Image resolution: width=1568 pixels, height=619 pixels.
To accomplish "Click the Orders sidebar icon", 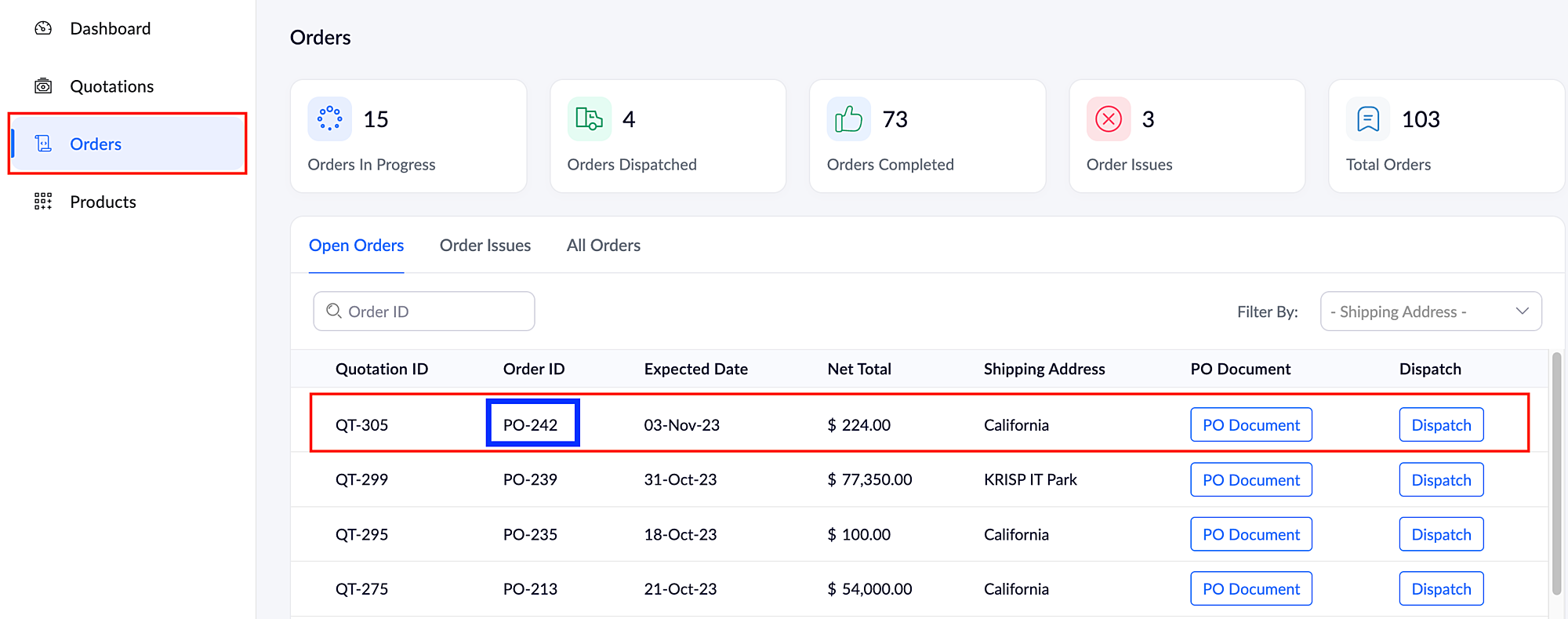I will tap(43, 144).
